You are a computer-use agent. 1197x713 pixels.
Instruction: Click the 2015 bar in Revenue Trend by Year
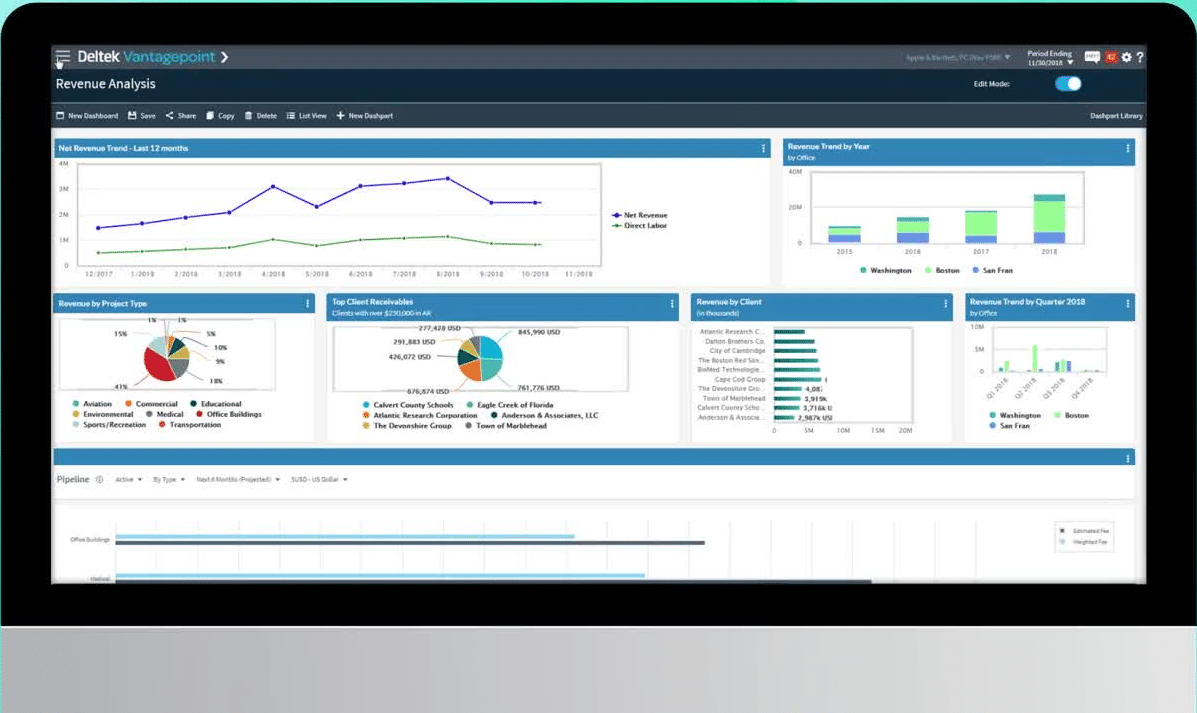844,234
